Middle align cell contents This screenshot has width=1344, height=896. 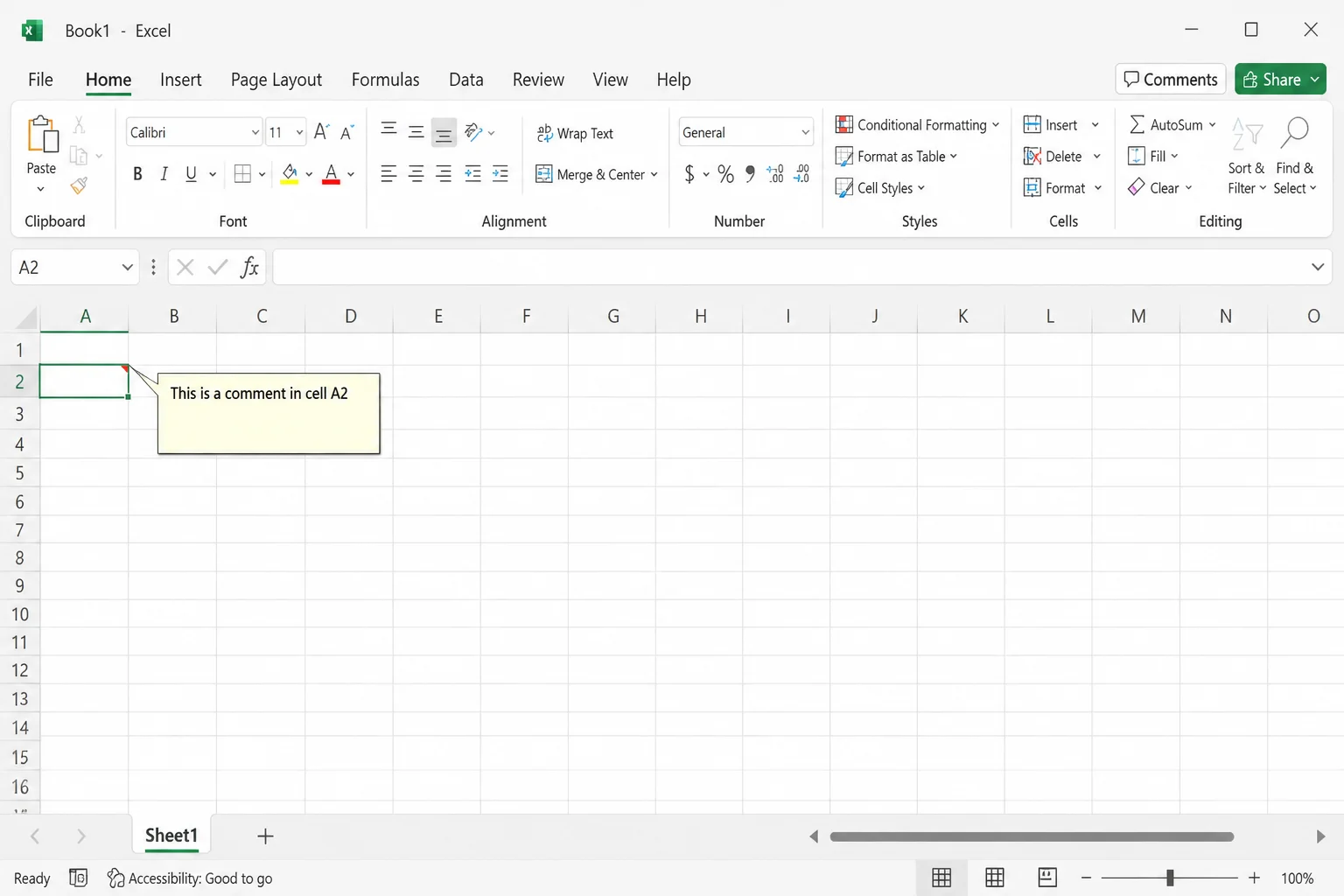click(416, 131)
